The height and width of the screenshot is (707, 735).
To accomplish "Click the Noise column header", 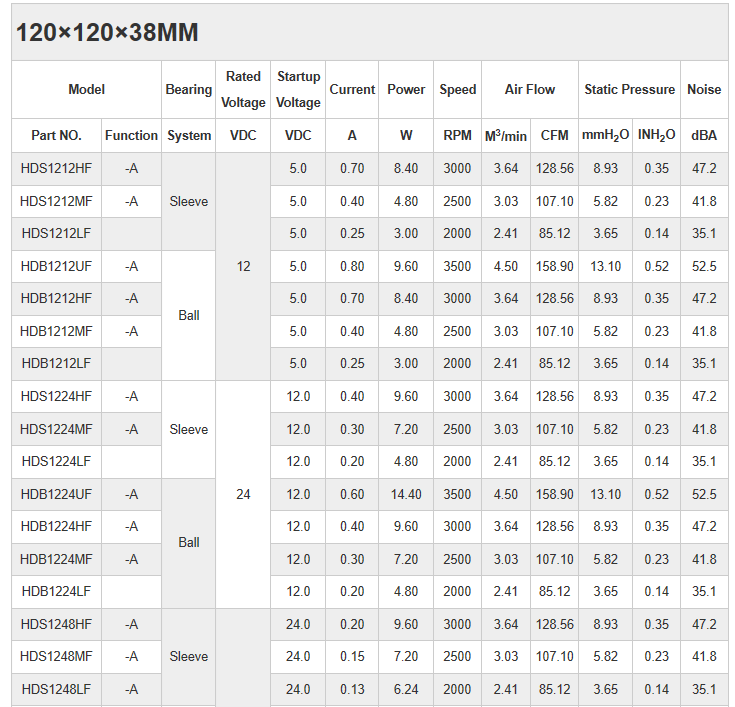I will pos(703,90).
